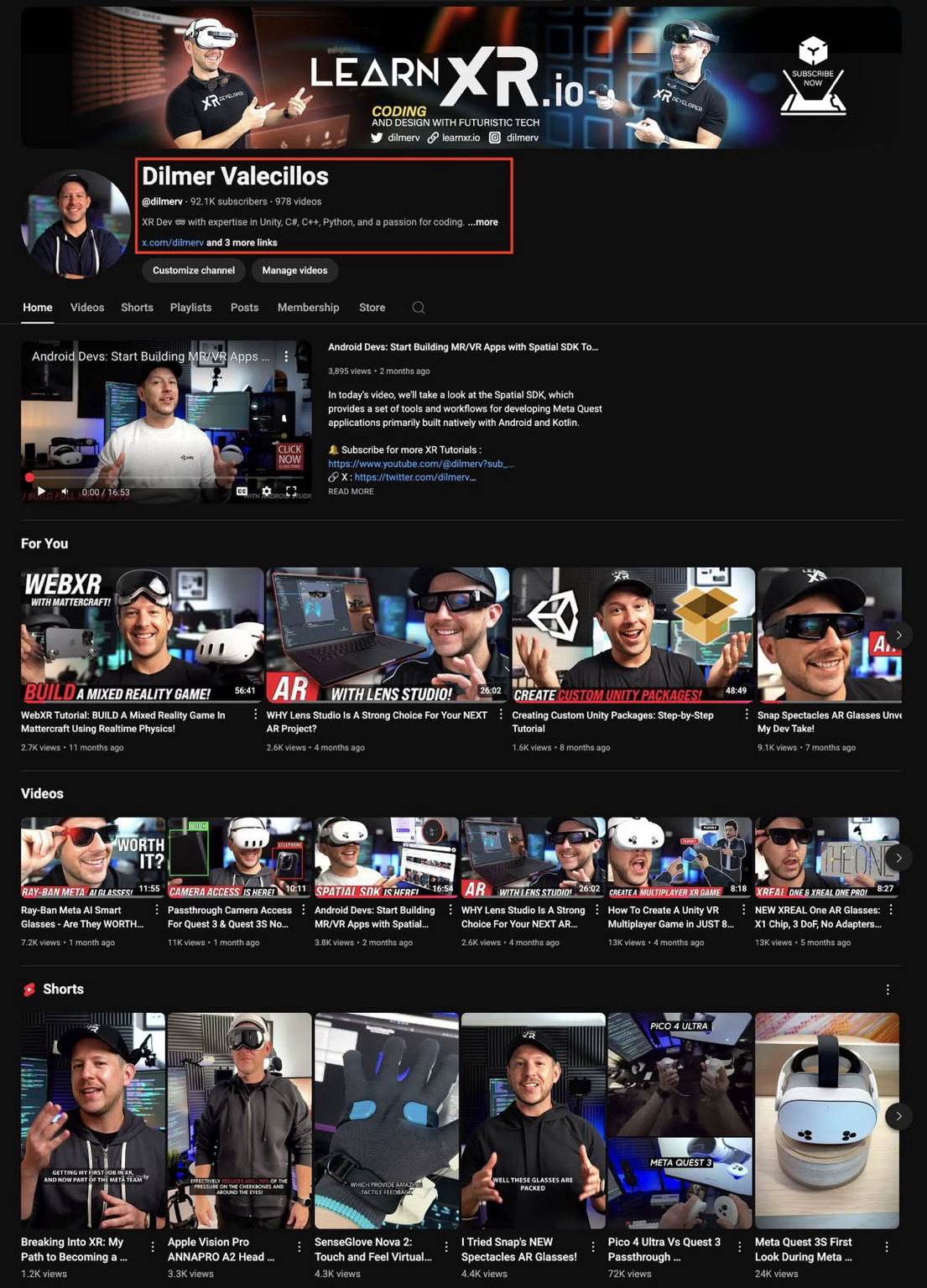Expand channel description with ...more
This screenshot has width=927, height=1288.
point(482,222)
